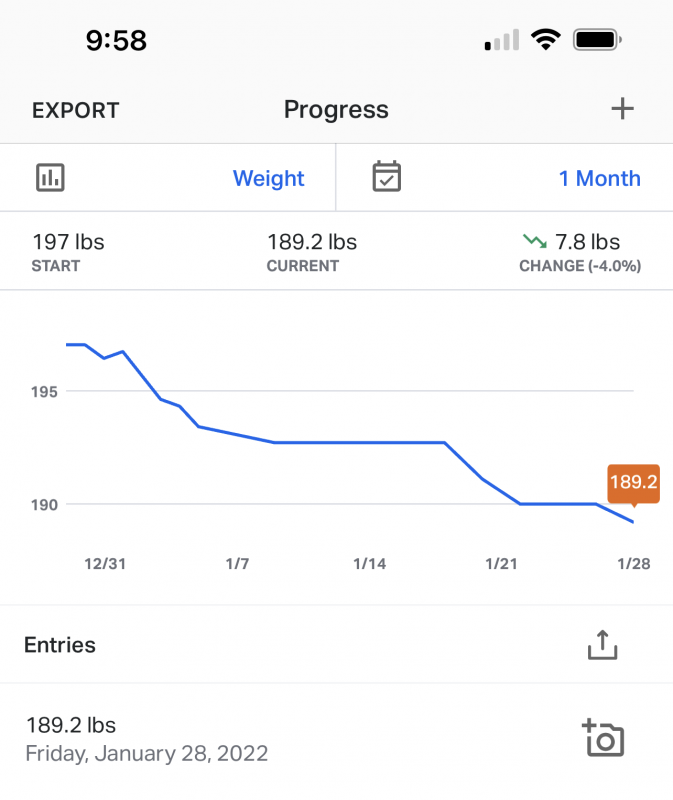Tap the share icon beside Entries

click(602, 646)
